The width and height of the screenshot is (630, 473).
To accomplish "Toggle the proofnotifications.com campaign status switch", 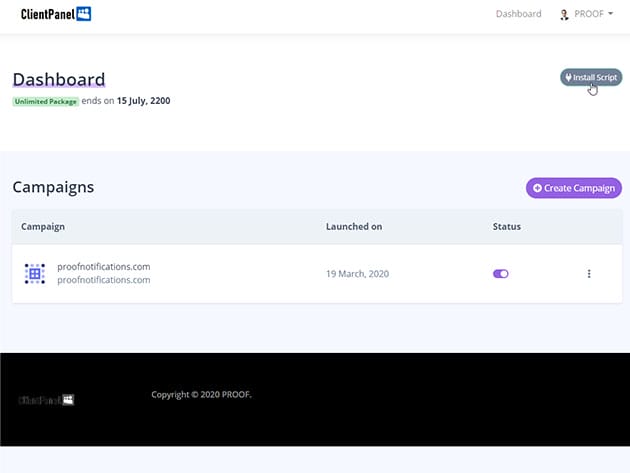I will click(x=501, y=273).
